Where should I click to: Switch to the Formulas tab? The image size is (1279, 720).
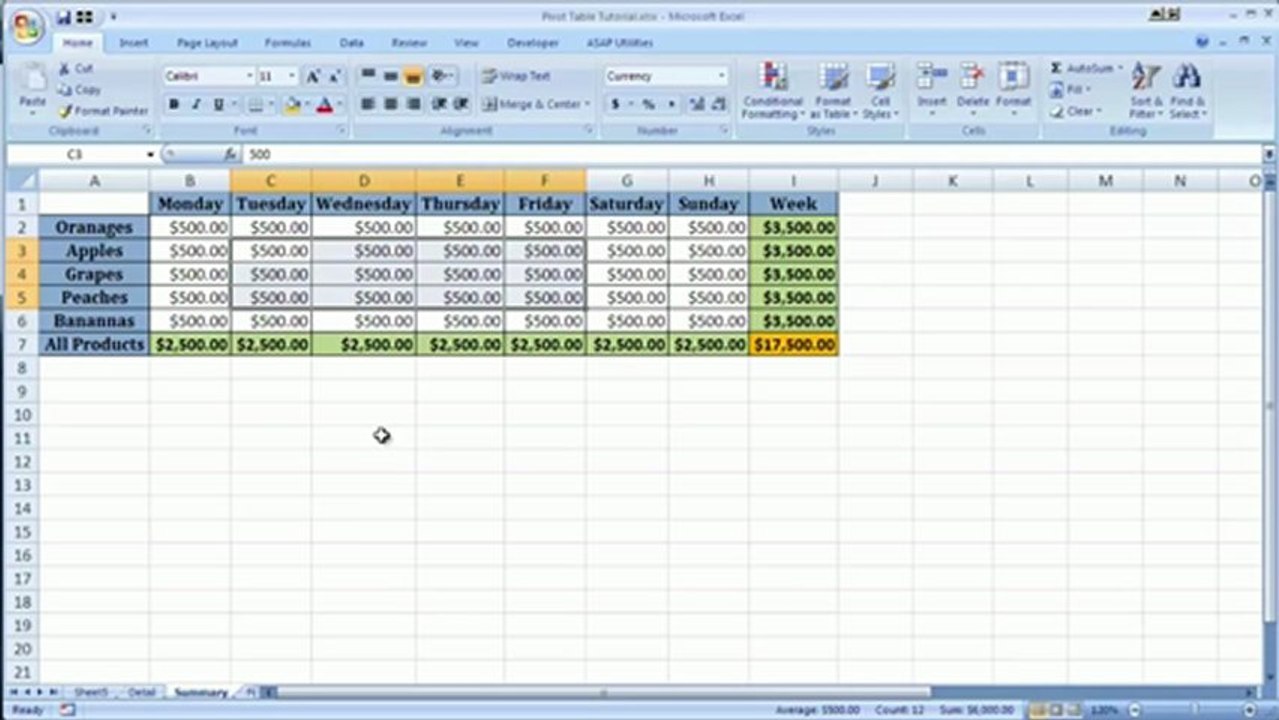288,43
